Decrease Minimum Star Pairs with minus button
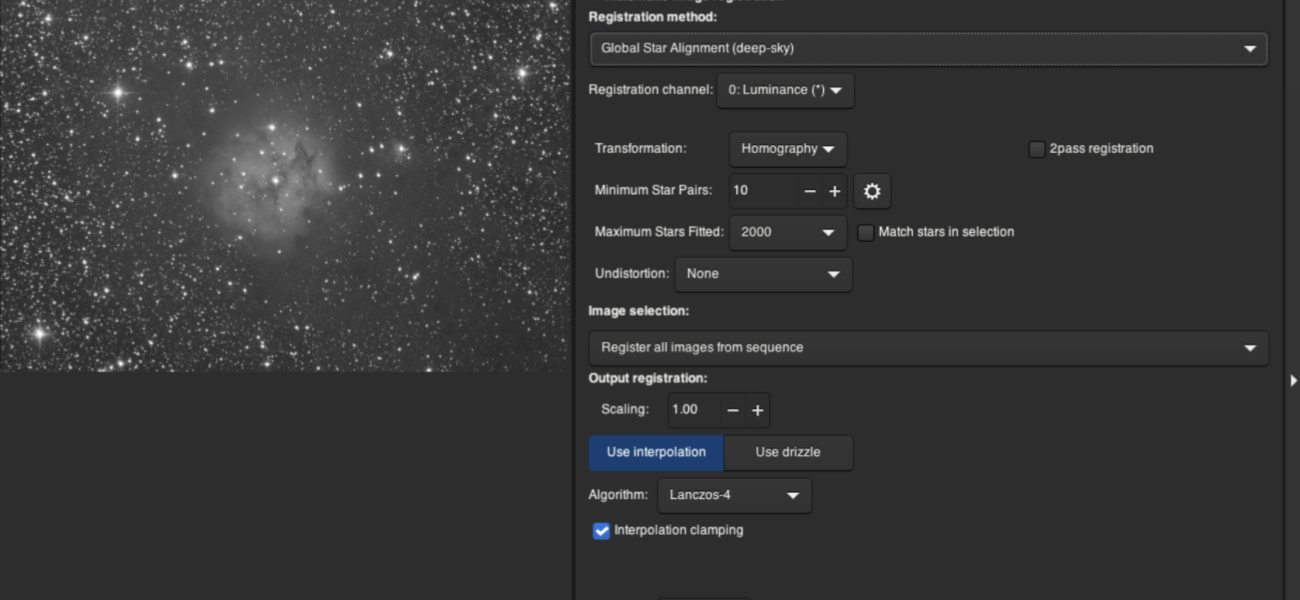Image resolution: width=1300 pixels, height=600 pixels. (x=810, y=191)
